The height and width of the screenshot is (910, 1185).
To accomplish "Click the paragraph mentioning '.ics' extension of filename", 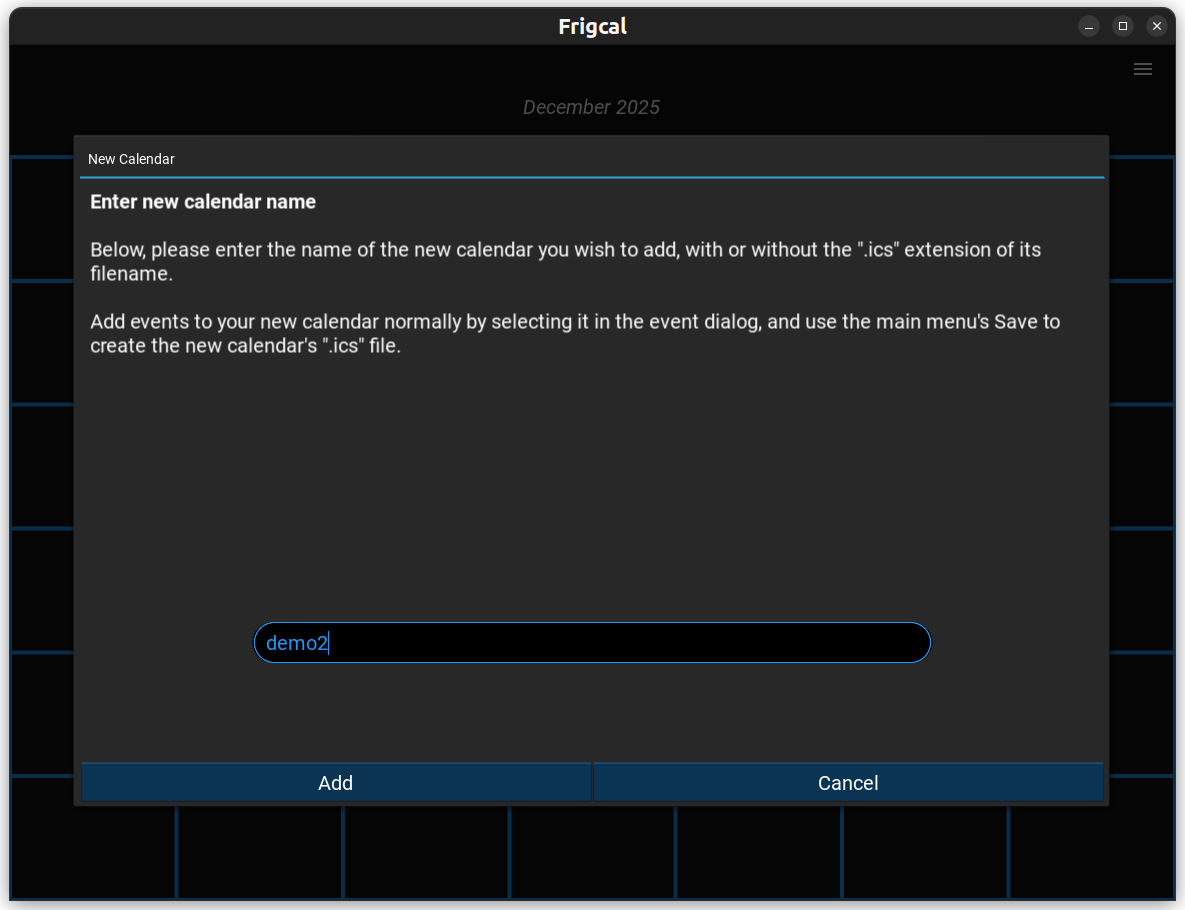I will pos(565,261).
